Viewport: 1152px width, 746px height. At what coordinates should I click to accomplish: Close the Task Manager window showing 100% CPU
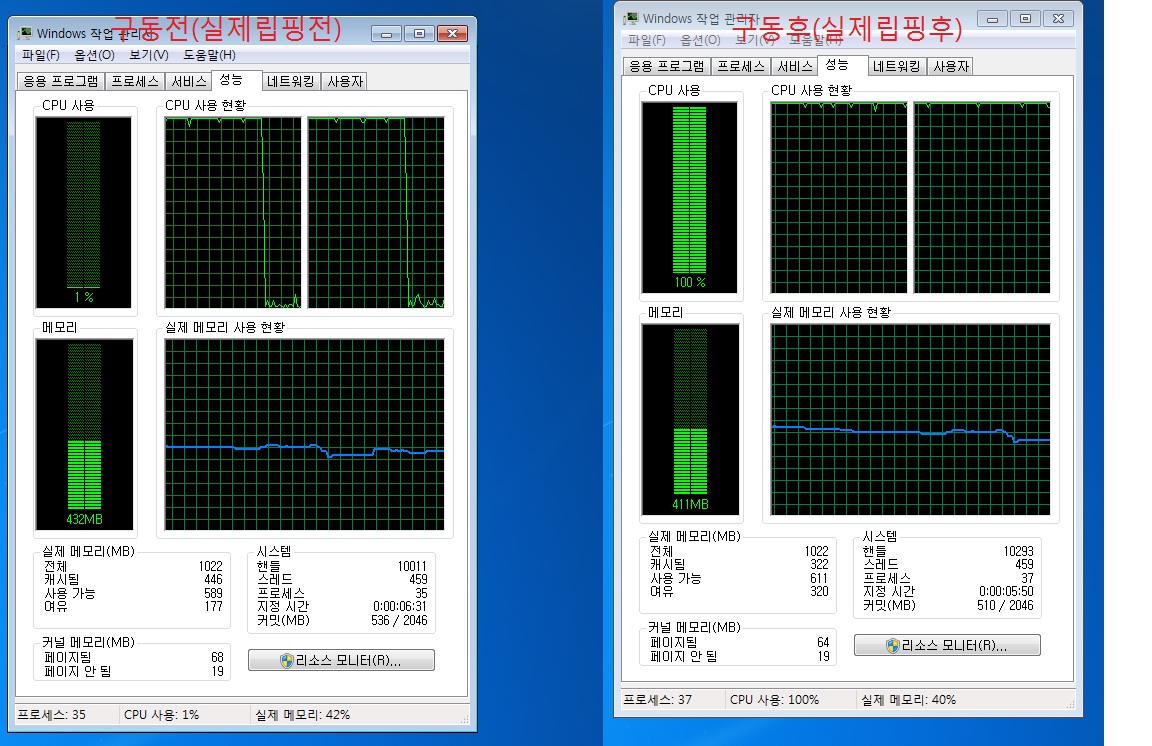(1059, 18)
